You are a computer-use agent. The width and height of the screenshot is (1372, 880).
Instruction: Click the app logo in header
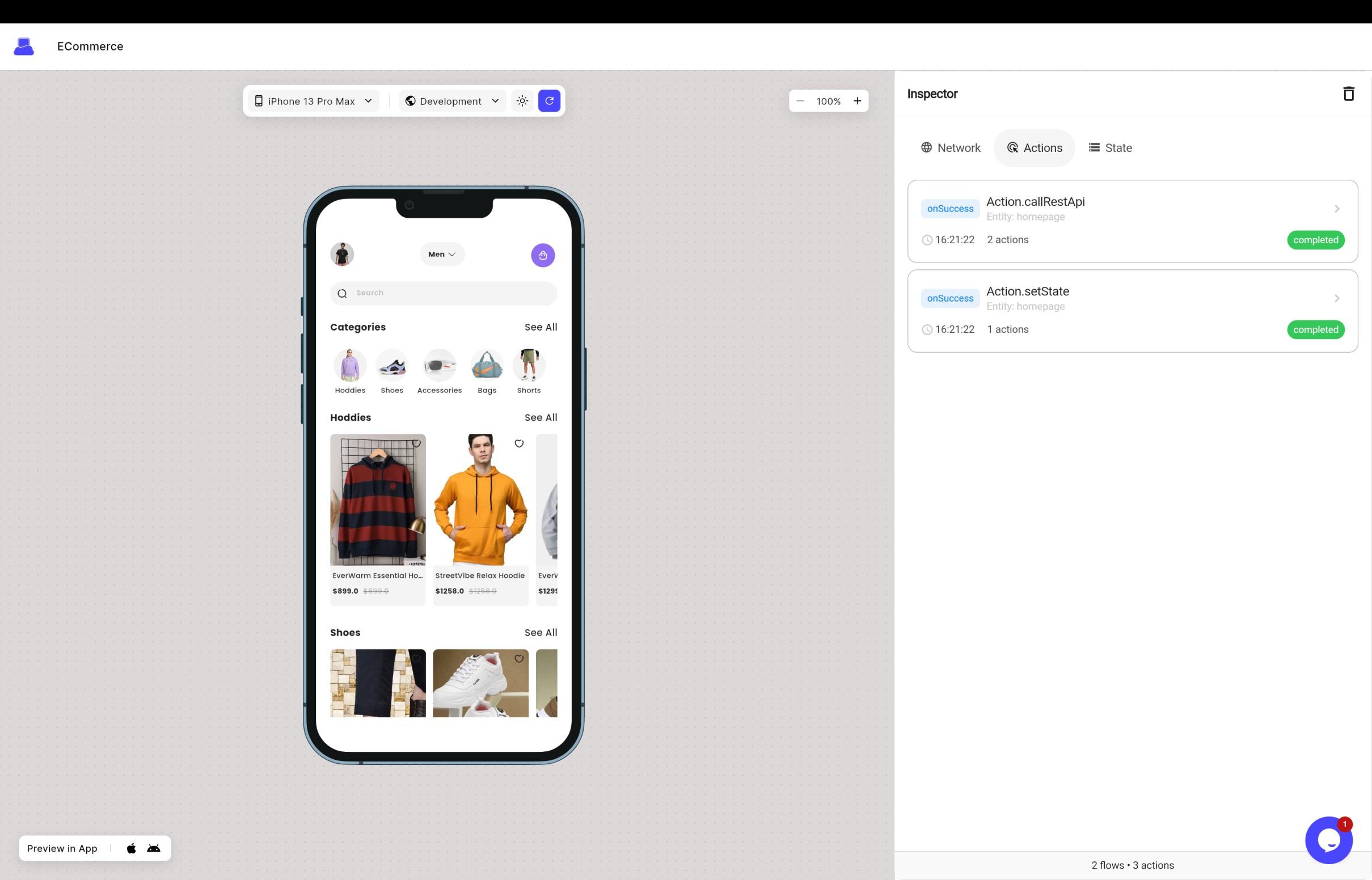point(24,46)
